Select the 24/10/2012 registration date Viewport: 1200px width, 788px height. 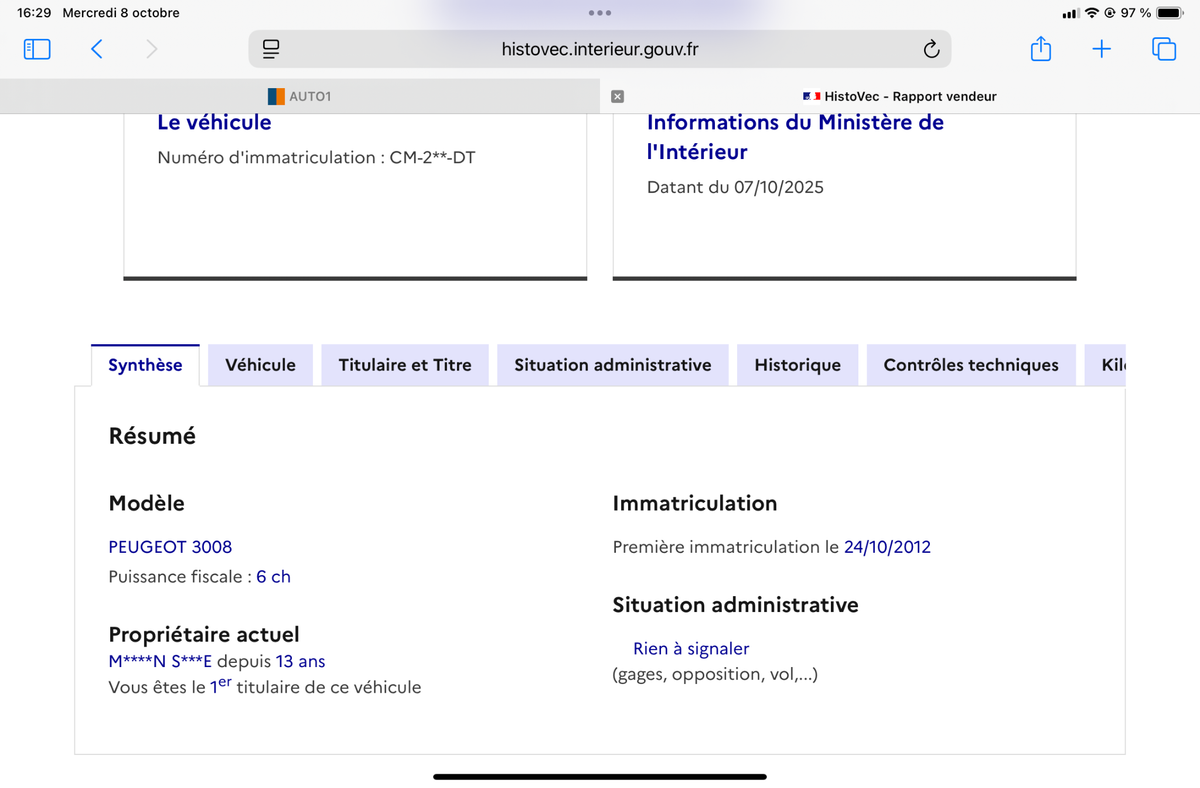tap(887, 547)
